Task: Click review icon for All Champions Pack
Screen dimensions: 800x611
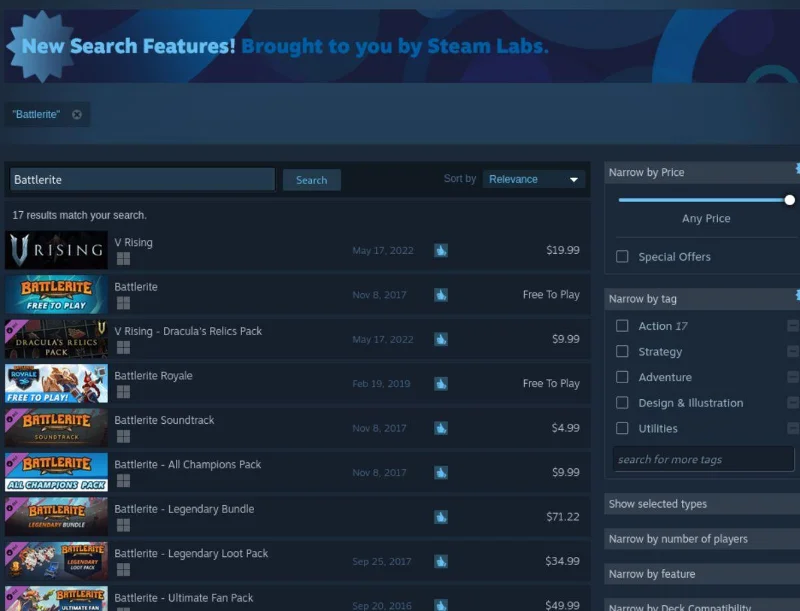Action: pos(441,472)
